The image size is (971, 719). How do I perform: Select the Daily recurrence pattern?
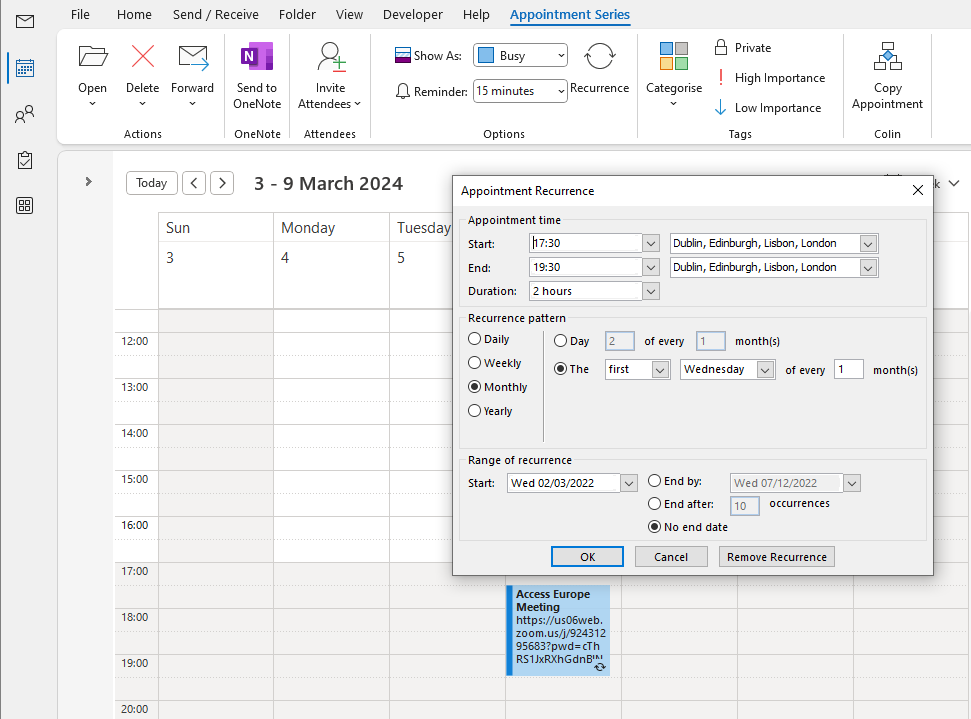coord(474,339)
